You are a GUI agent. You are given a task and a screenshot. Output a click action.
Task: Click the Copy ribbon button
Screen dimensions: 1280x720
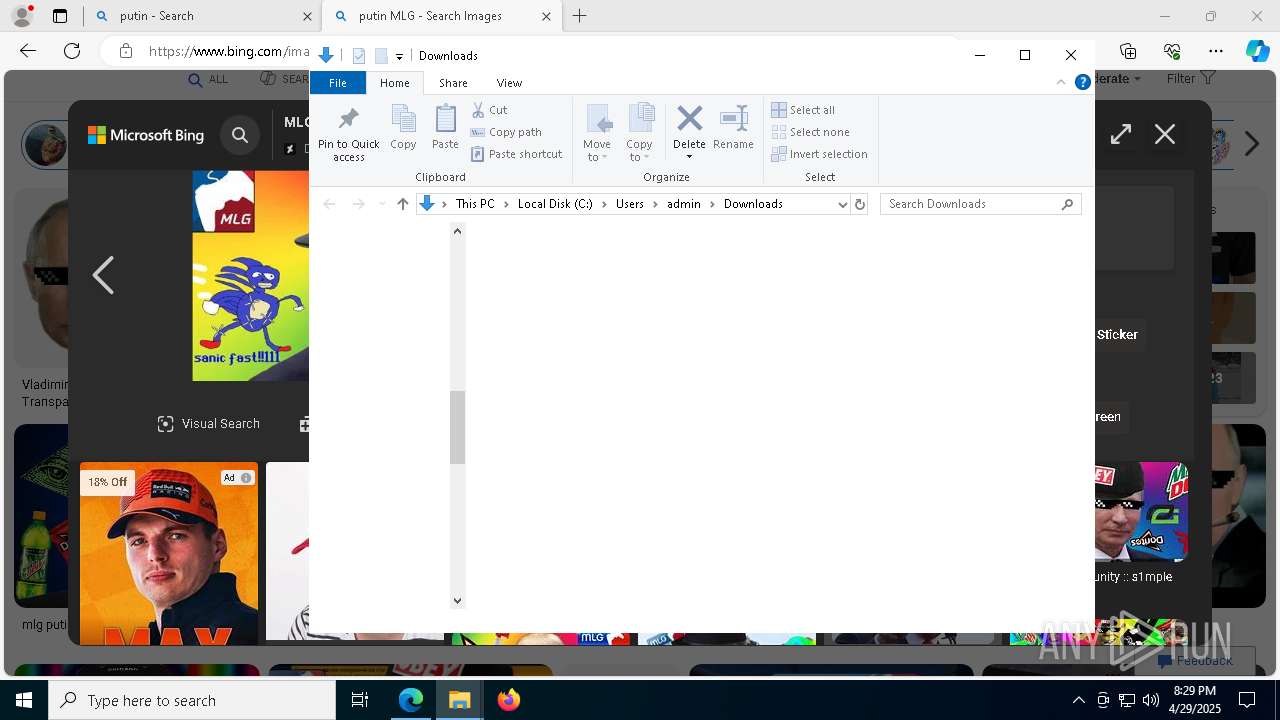403,127
